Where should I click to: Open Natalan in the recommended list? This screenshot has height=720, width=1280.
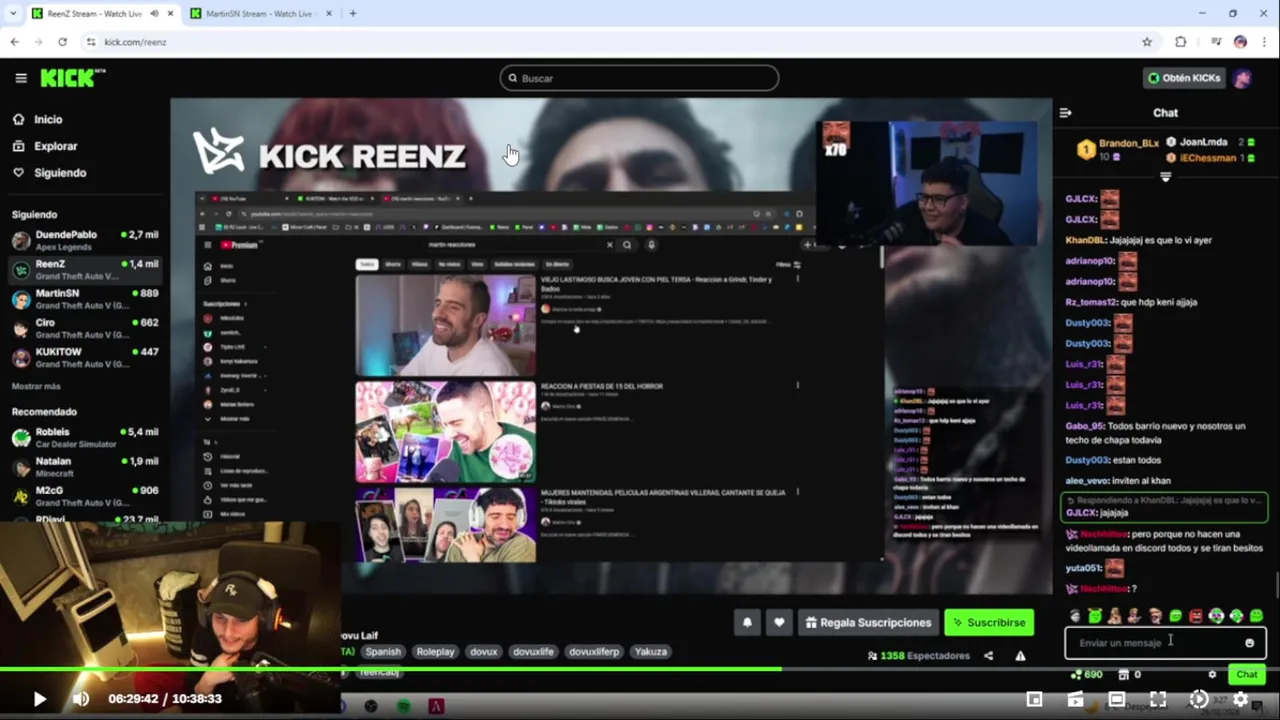click(x=84, y=467)
